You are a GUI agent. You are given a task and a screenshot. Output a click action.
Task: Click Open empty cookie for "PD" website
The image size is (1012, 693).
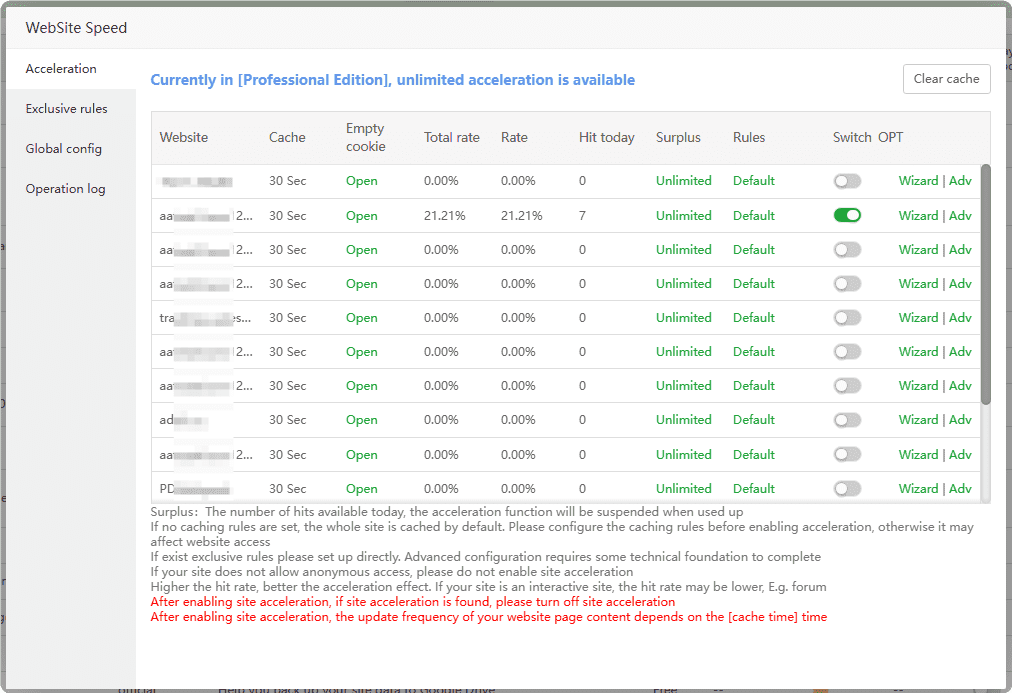(361, 489)
